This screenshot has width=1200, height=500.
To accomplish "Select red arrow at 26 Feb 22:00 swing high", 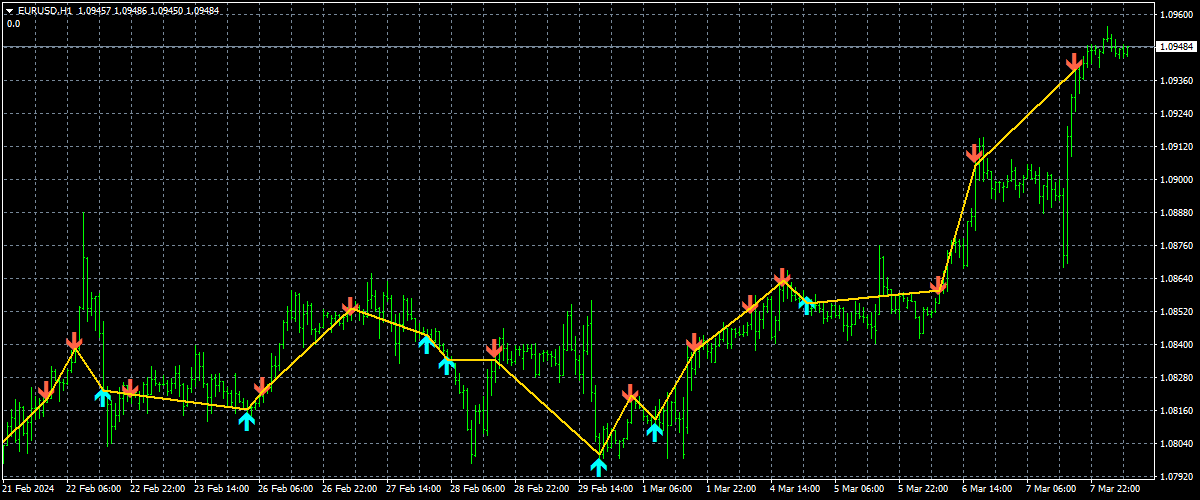I will point(350,305).
